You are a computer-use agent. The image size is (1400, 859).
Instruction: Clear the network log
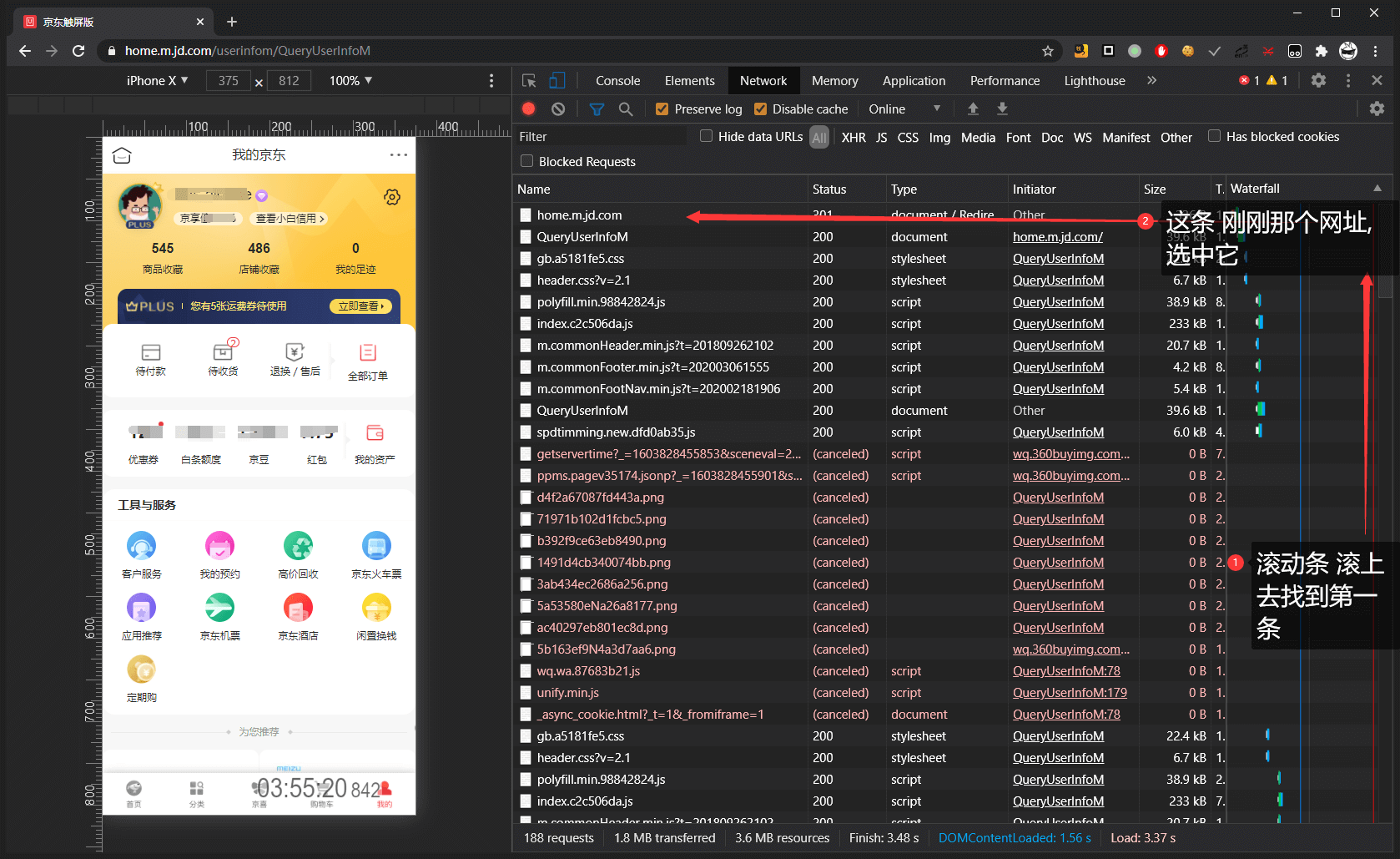pyautogui.click(x=558, y=109)
